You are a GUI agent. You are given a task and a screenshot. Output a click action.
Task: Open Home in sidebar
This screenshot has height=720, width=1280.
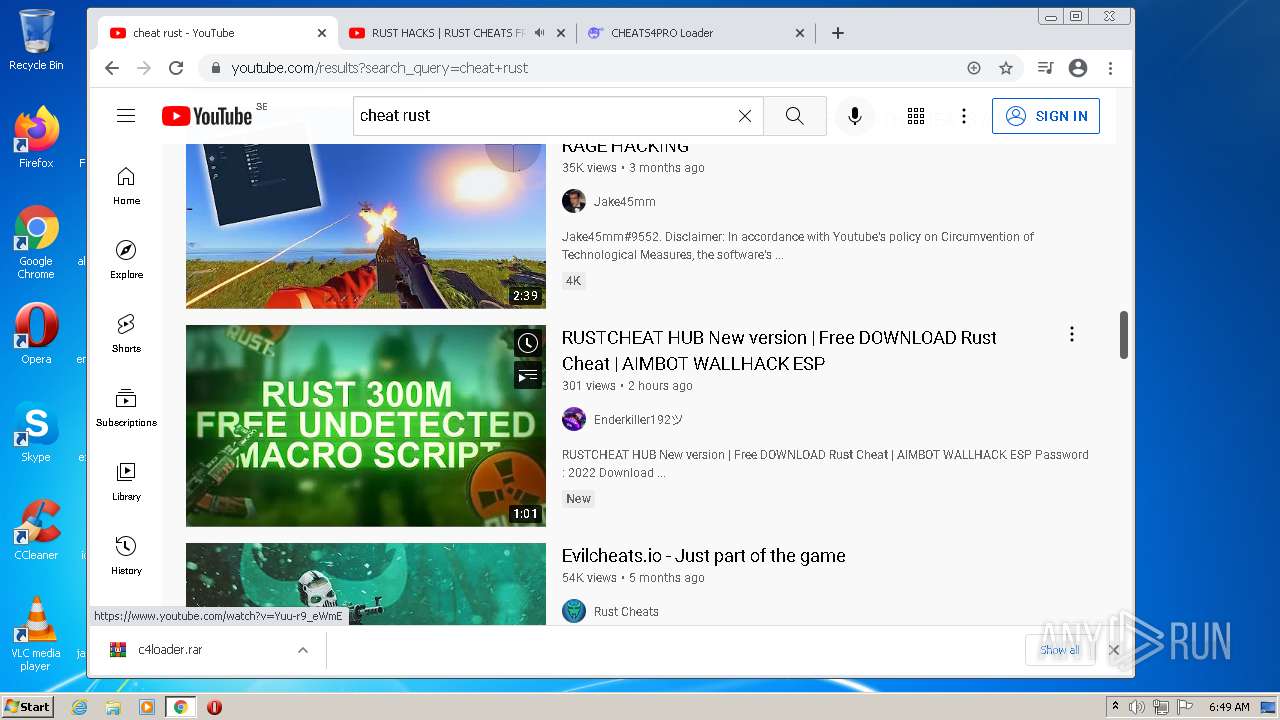click(126, 186)
